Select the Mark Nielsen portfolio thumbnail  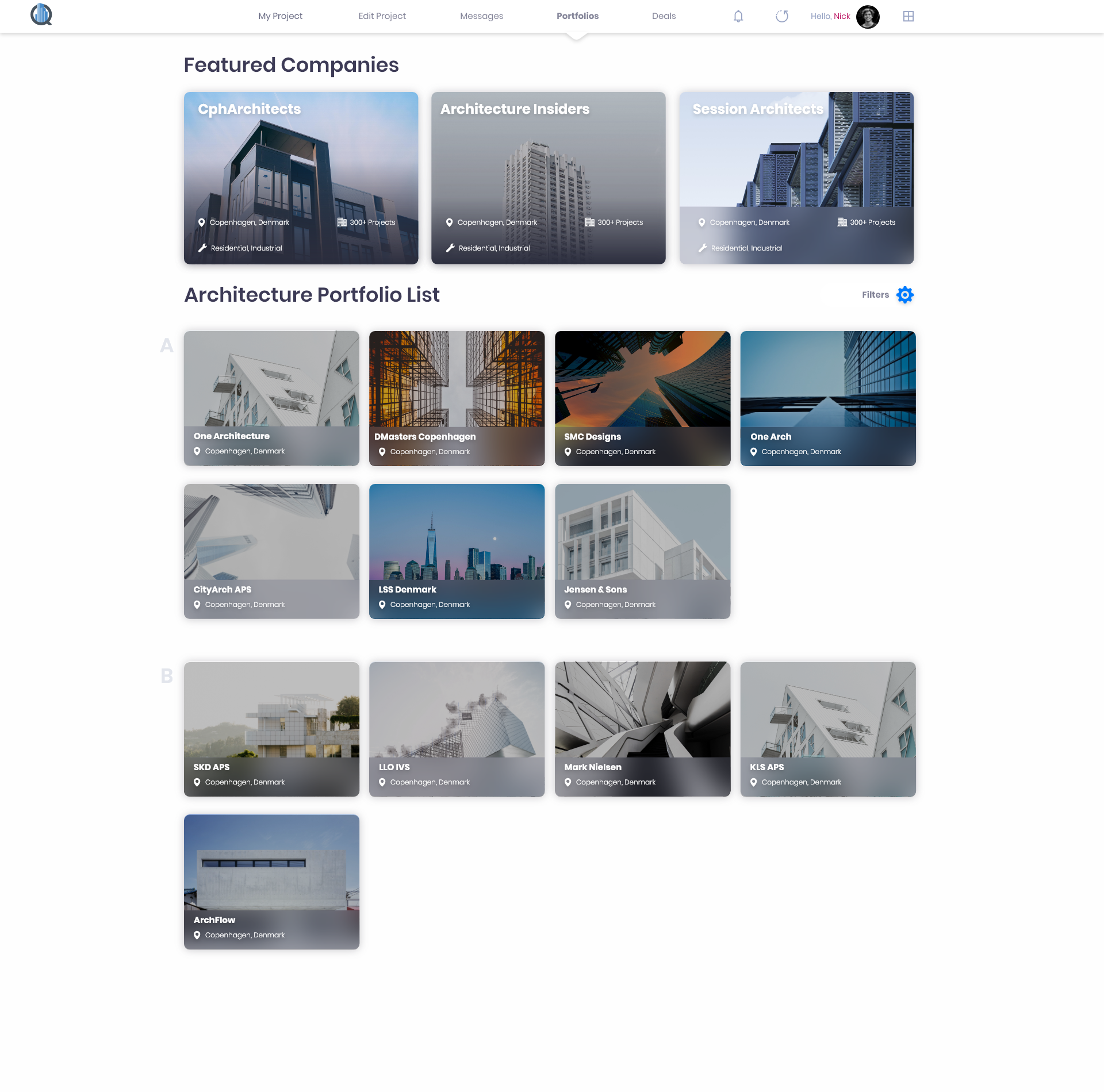point(642,728)
